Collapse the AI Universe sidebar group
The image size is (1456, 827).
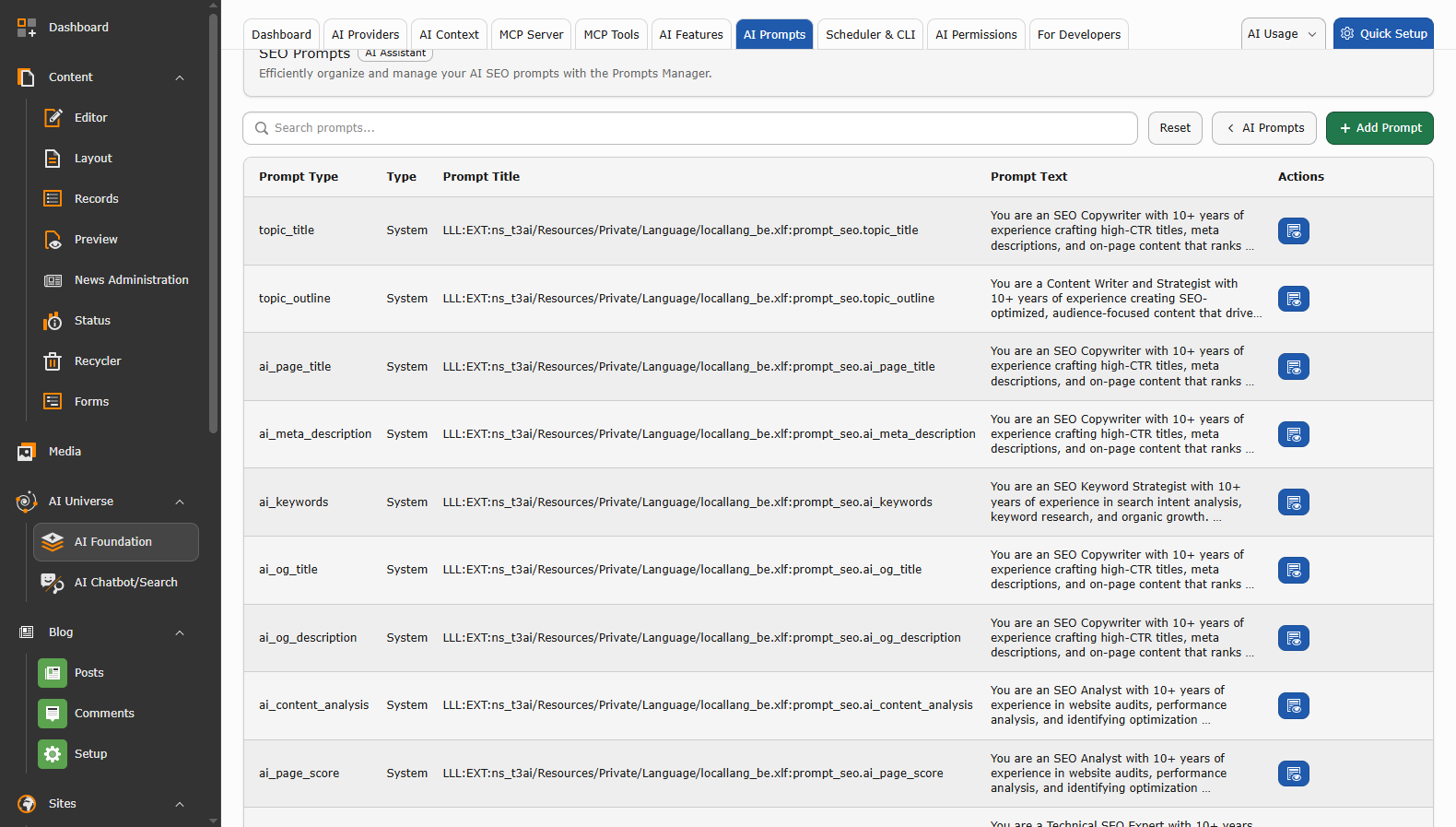180,502
